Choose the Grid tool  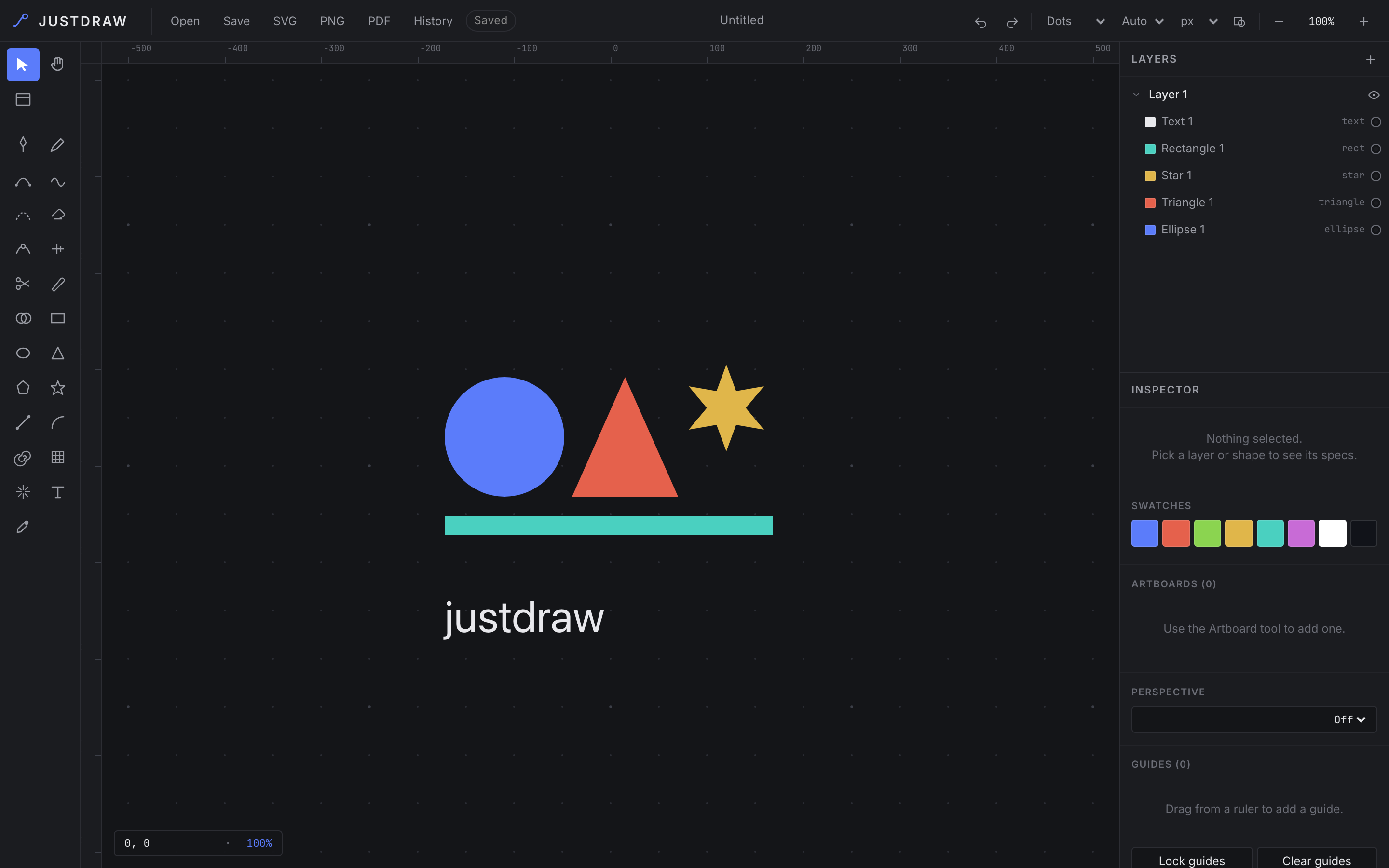[x=57, y=458]
